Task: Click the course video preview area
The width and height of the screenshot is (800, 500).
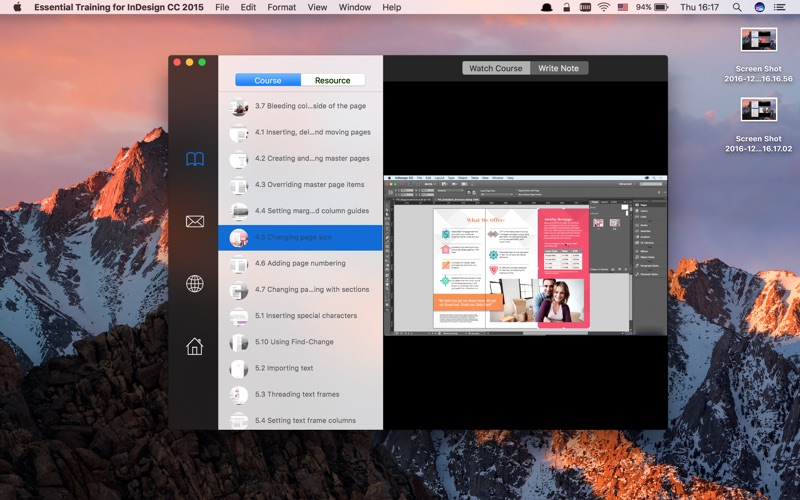Action: [x=525, y=255]
